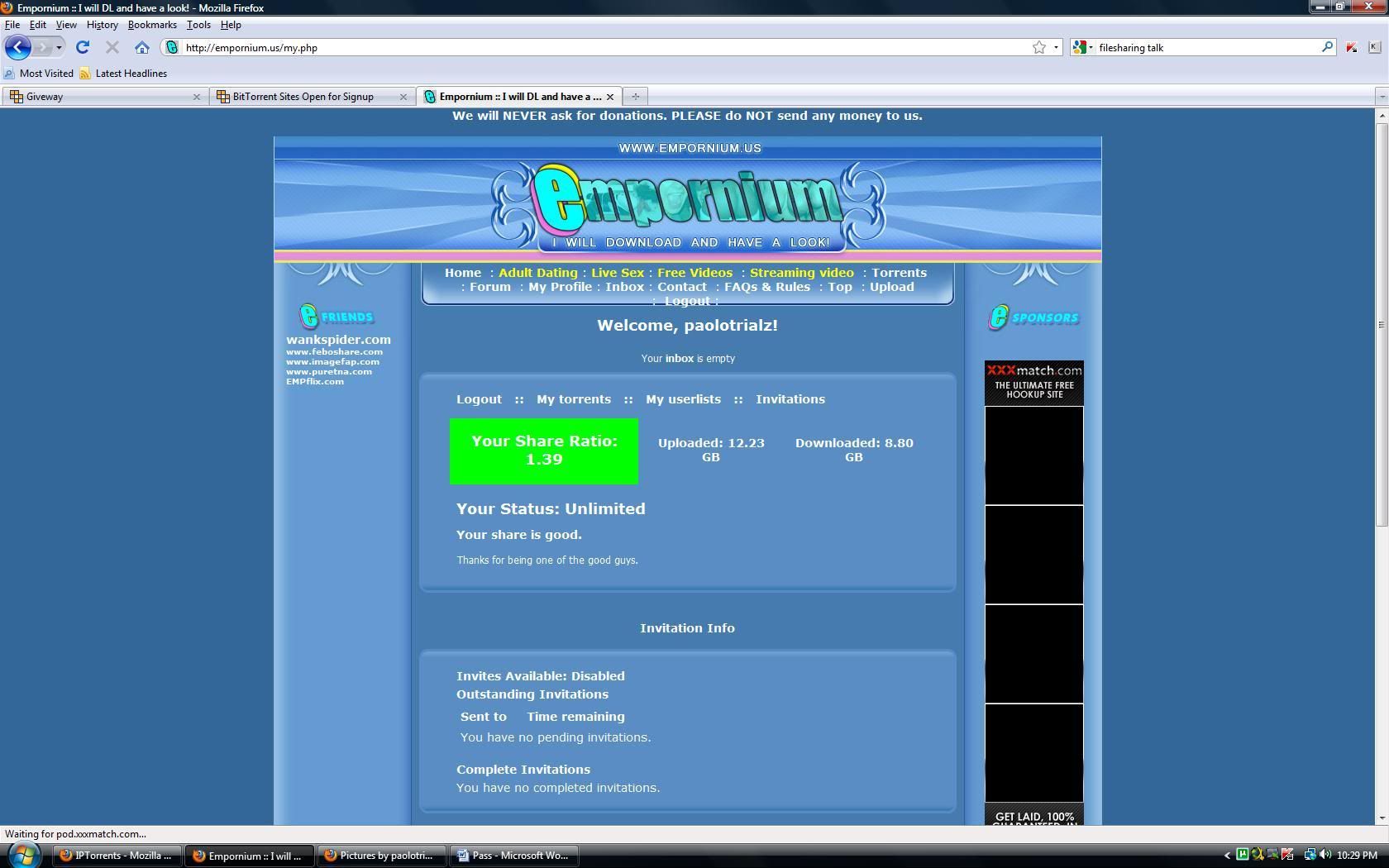Screen dimensions: 1389x868
Task: Open the recent pages history dropdown arrow
Action: pos(59,47)
